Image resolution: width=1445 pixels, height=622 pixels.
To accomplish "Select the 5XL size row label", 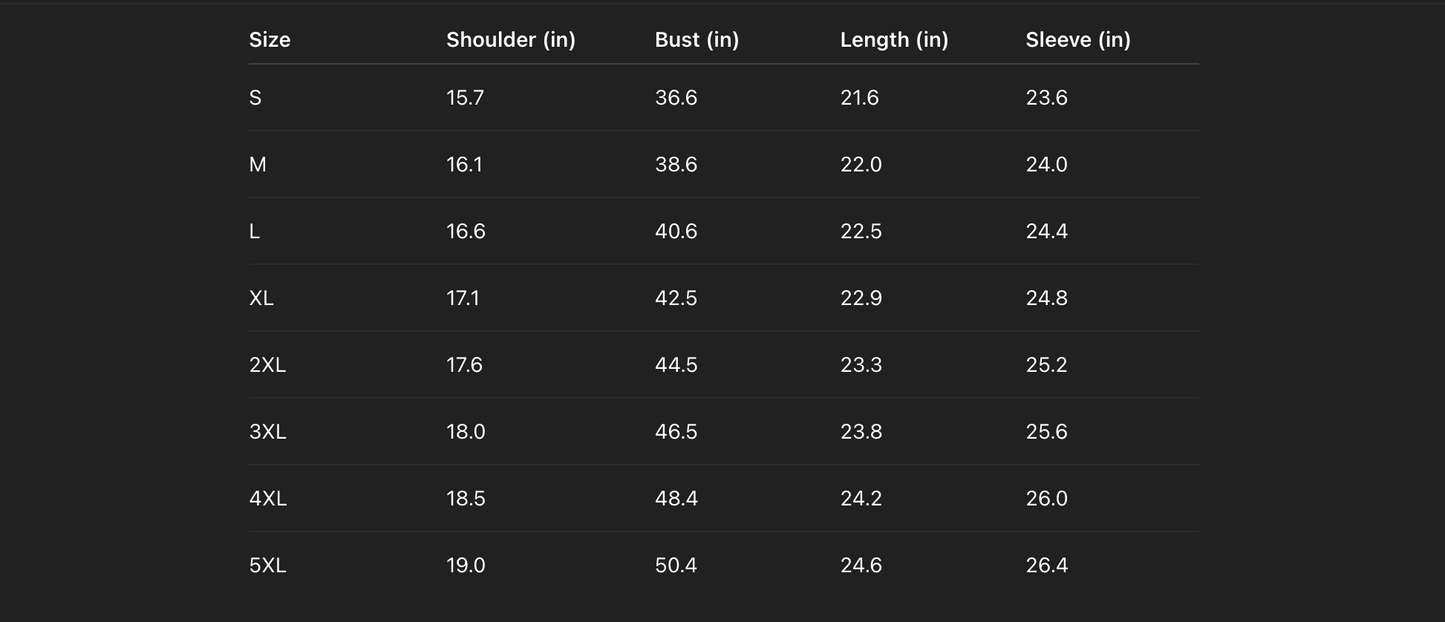I will pos(267,566).
